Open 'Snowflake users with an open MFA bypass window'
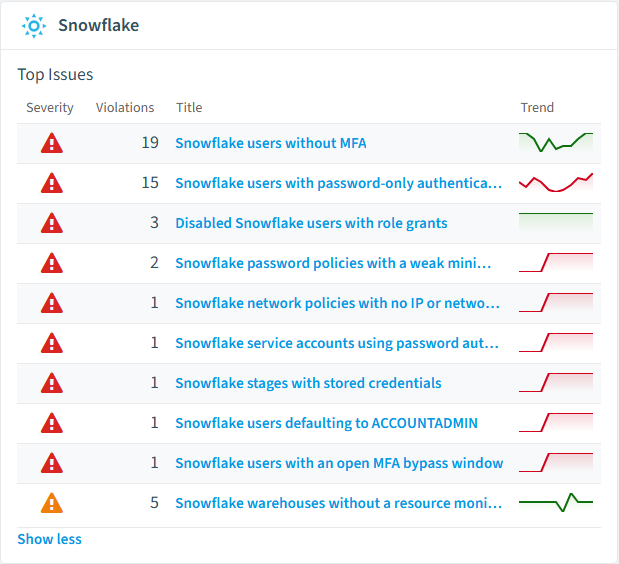 (339, 463)
